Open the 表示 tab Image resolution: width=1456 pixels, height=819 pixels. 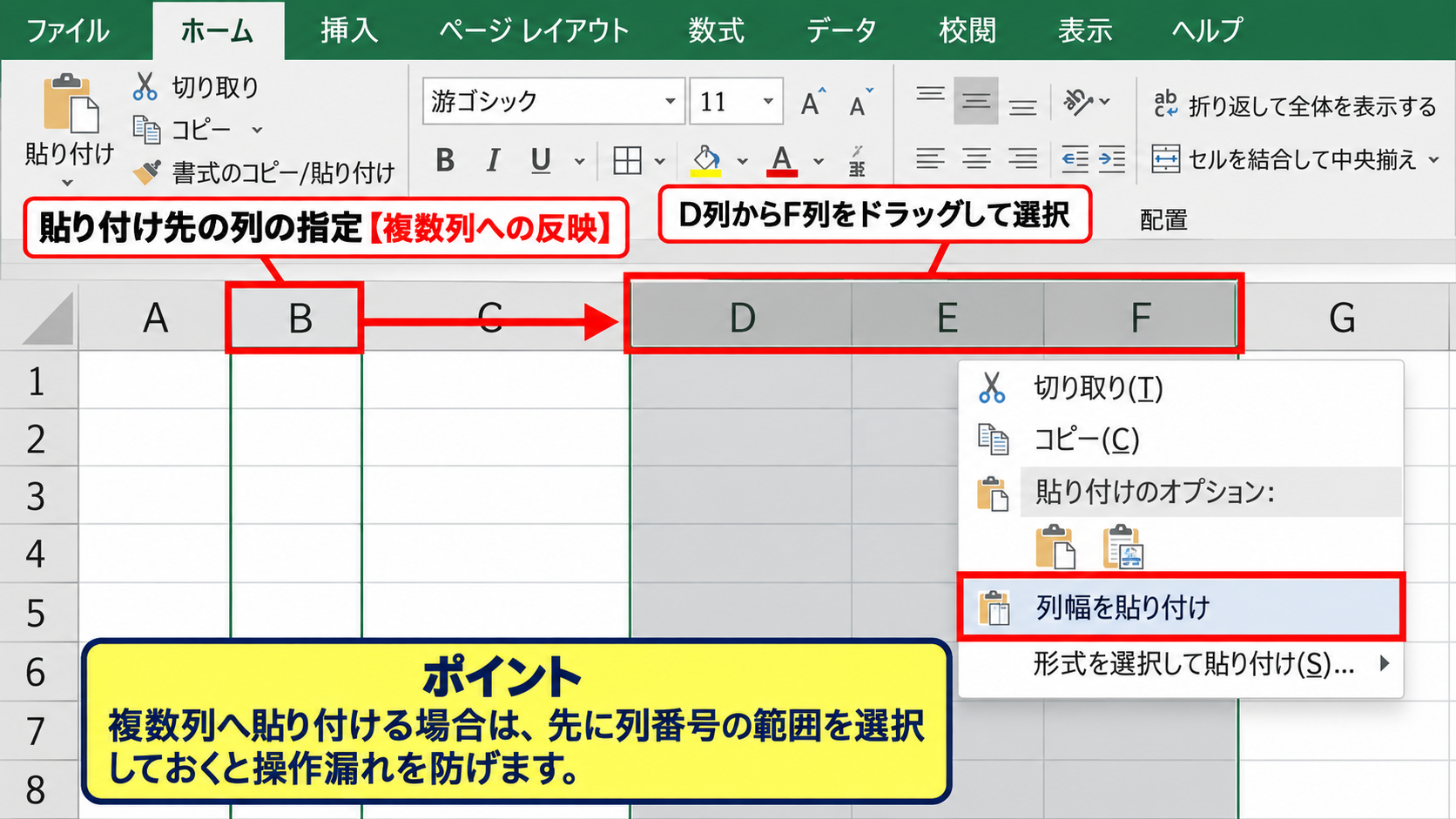[x=1085, y=30]
